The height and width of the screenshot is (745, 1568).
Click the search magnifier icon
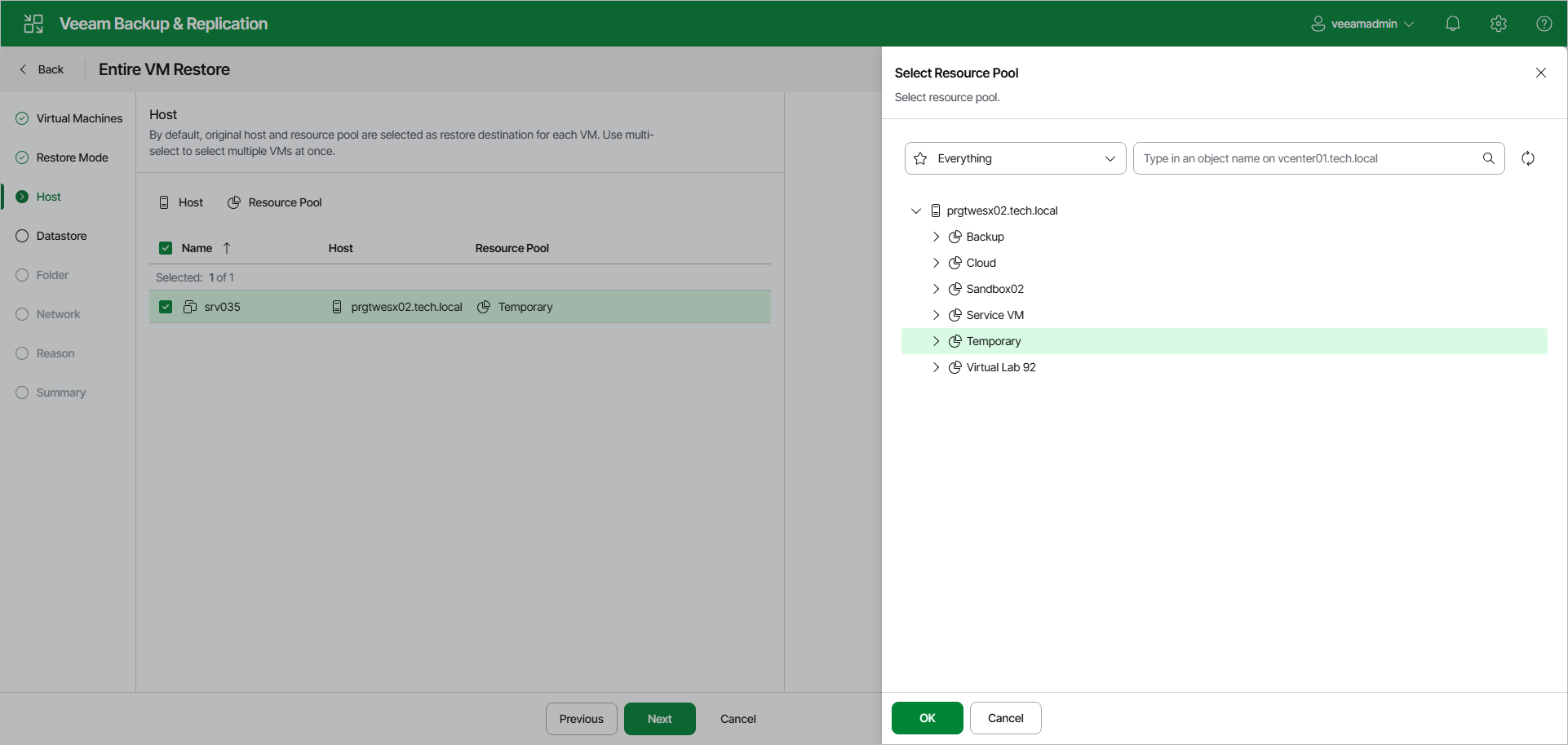click(x=1489, y=158)
